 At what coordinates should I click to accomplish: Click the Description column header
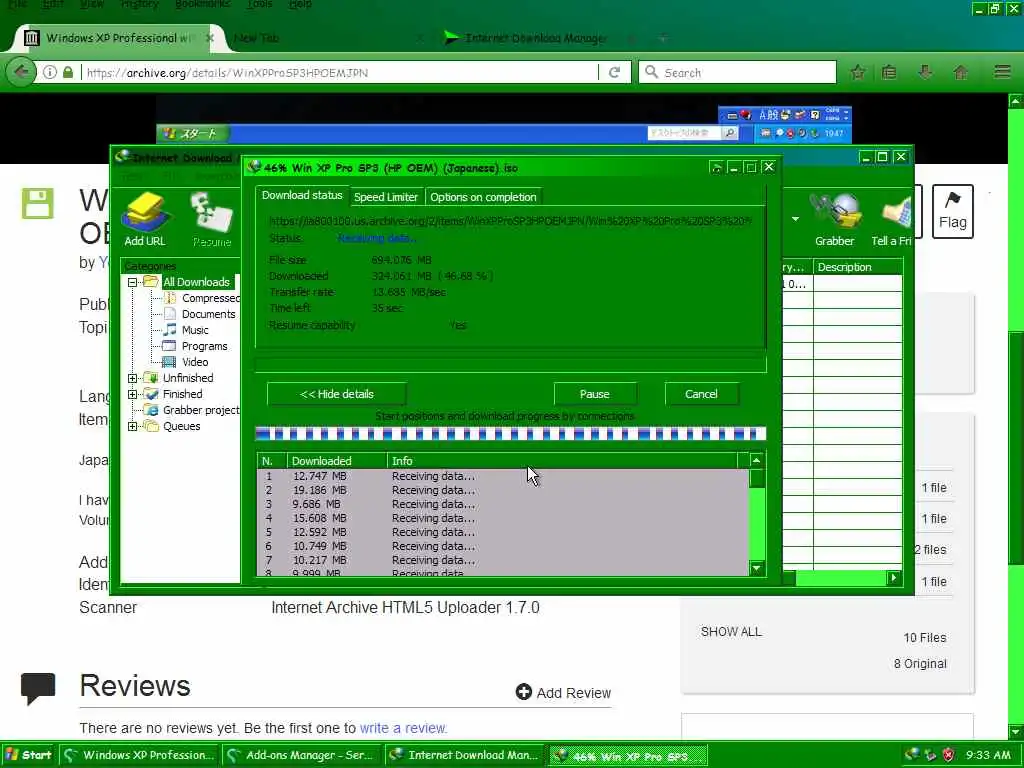(857, 267)
